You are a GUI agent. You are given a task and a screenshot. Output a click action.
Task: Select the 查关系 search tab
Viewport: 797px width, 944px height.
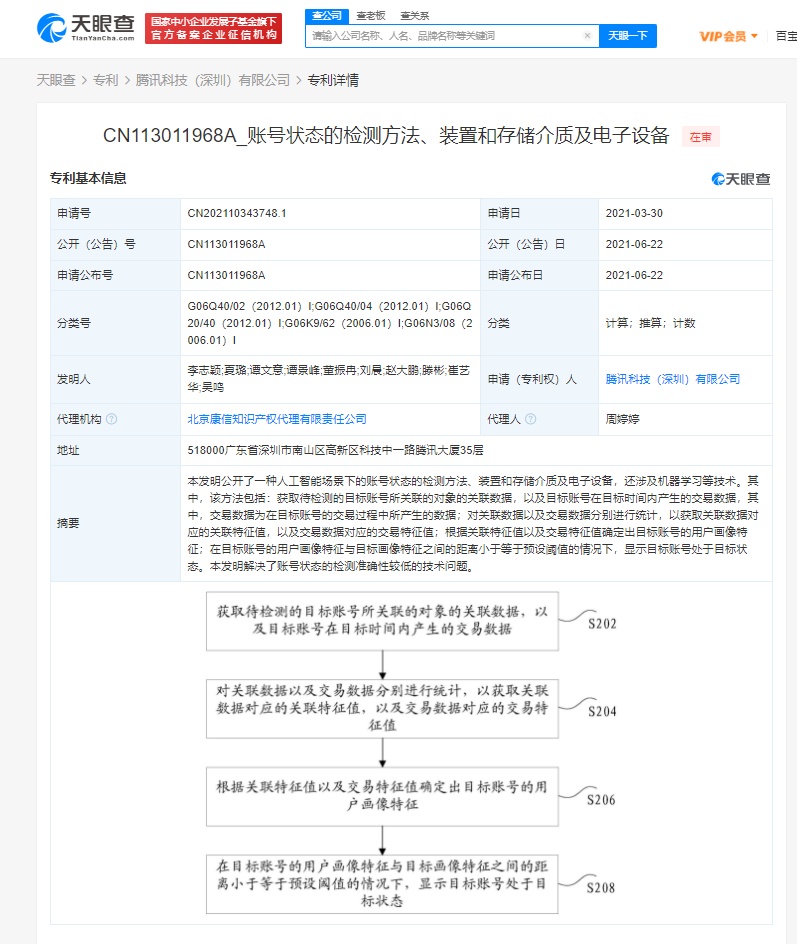(415, 16)
